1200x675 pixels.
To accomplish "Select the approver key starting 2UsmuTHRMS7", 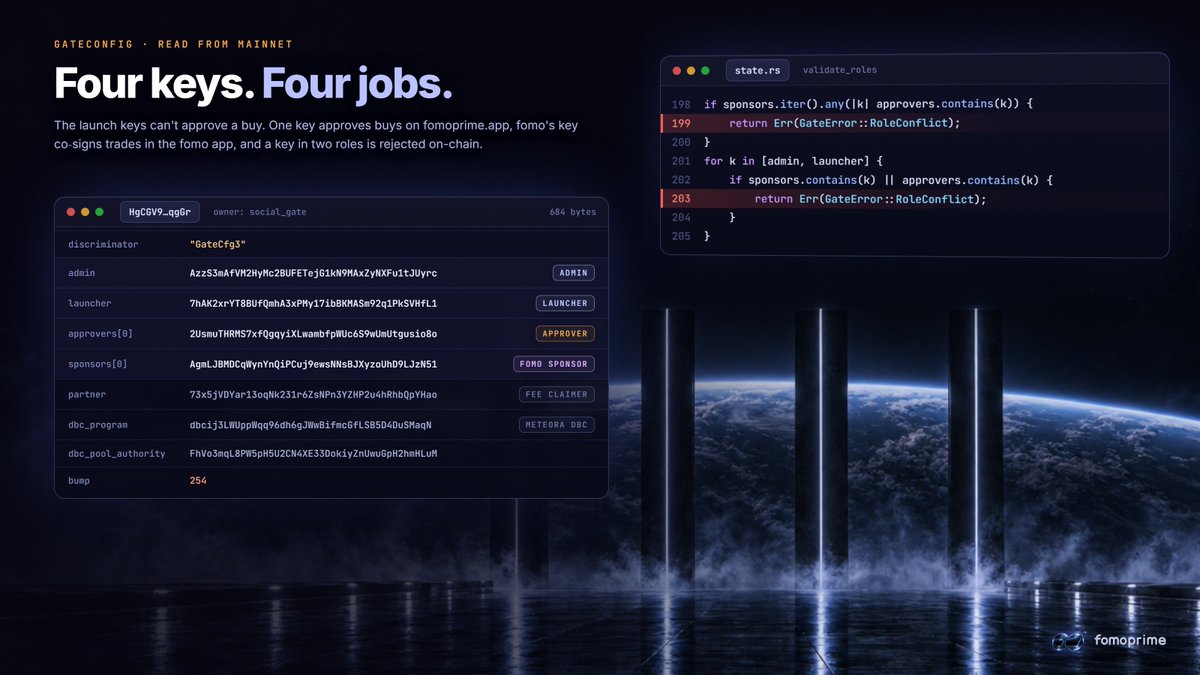I will tap(313, 334).
